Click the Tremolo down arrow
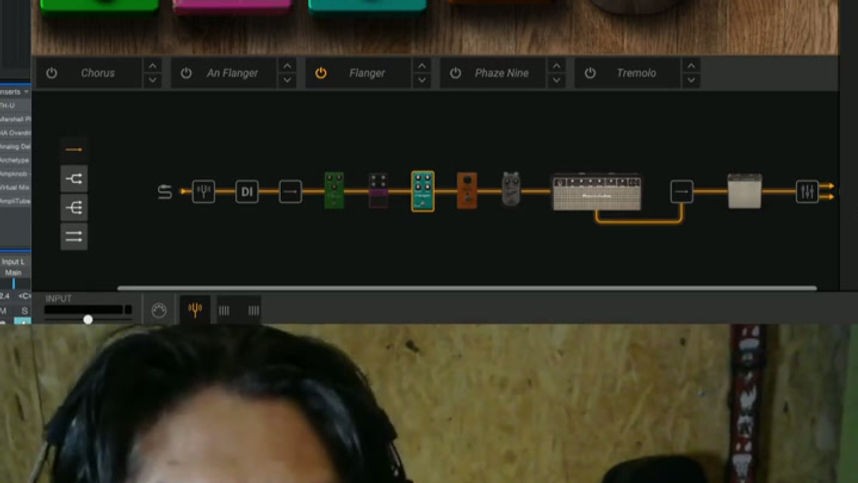 coord(691,80)
